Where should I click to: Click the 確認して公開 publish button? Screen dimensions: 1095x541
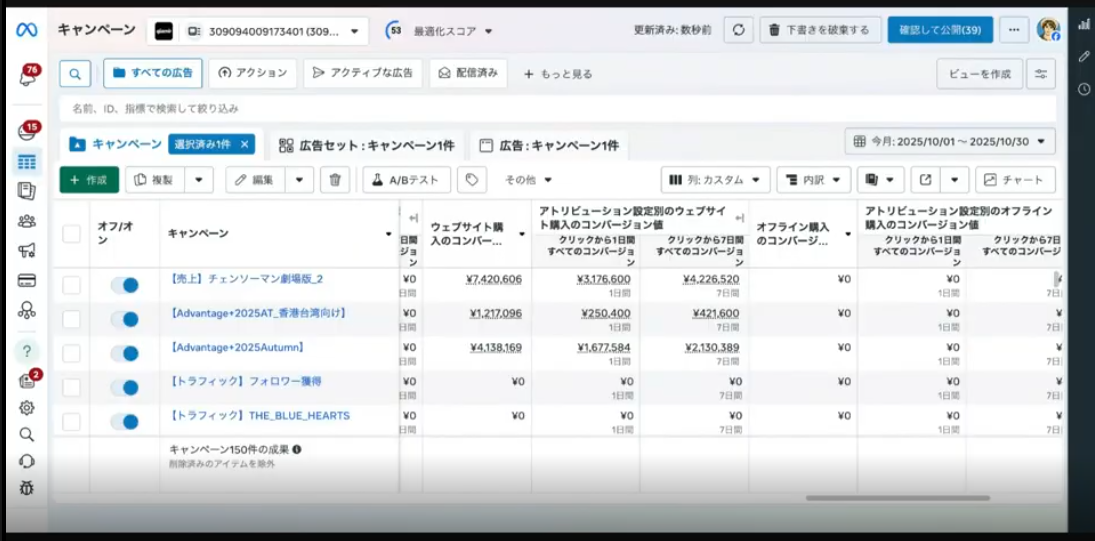tap(939, 30)
